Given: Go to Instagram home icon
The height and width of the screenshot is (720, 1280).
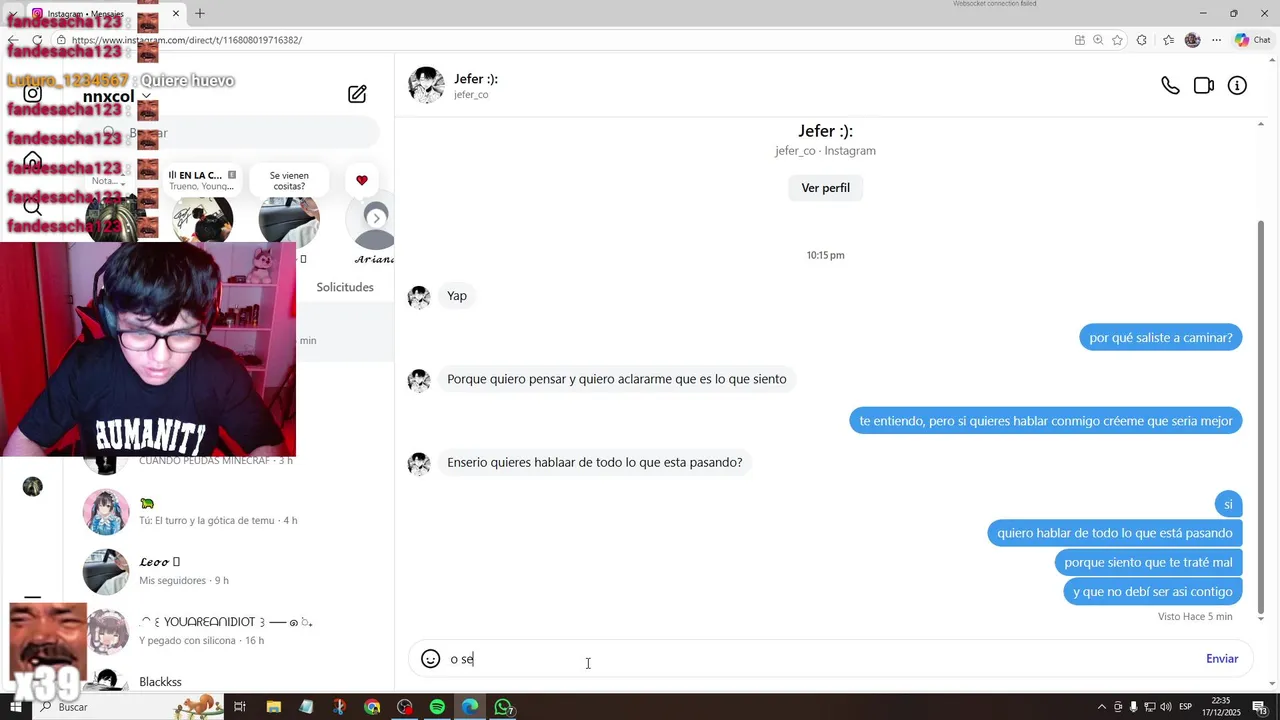Looking at the screenshot, I should [32, 160].
